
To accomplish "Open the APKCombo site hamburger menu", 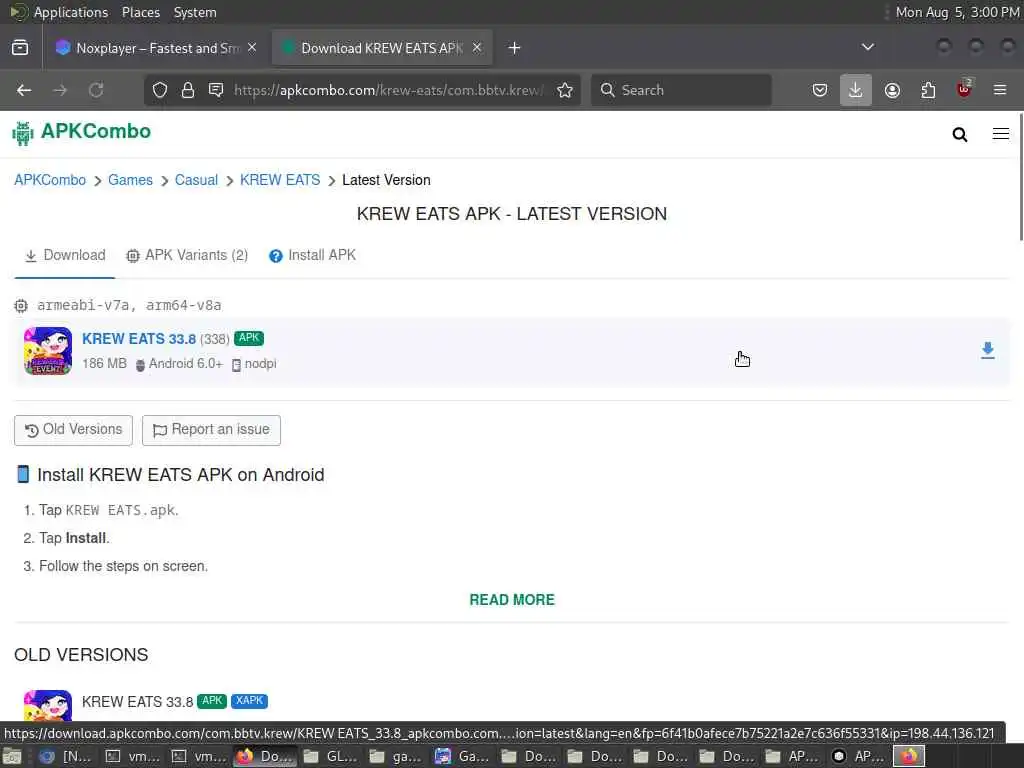I will point(1000,134).
